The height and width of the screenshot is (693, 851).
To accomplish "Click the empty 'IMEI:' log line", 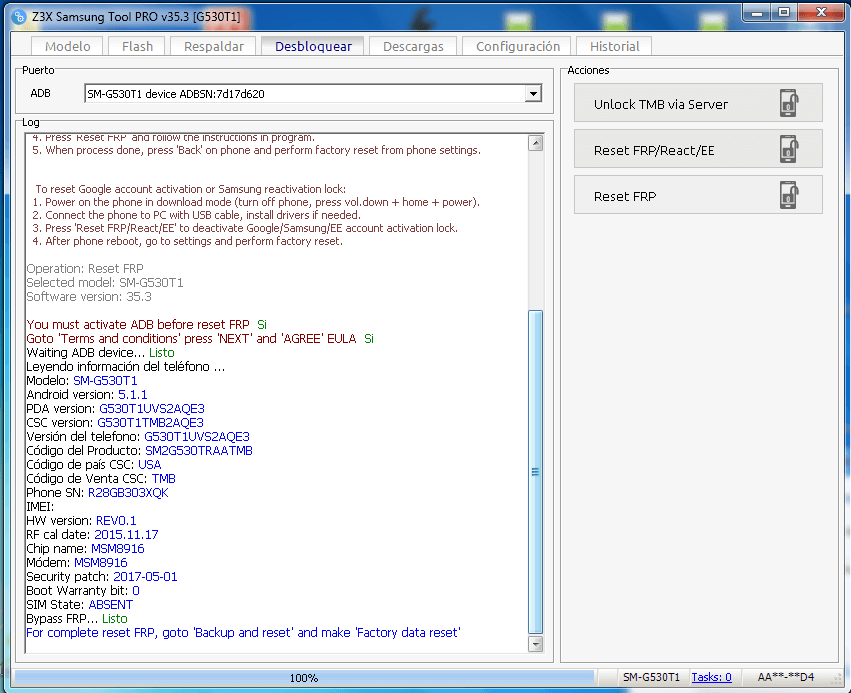I will tap(40, 507).
